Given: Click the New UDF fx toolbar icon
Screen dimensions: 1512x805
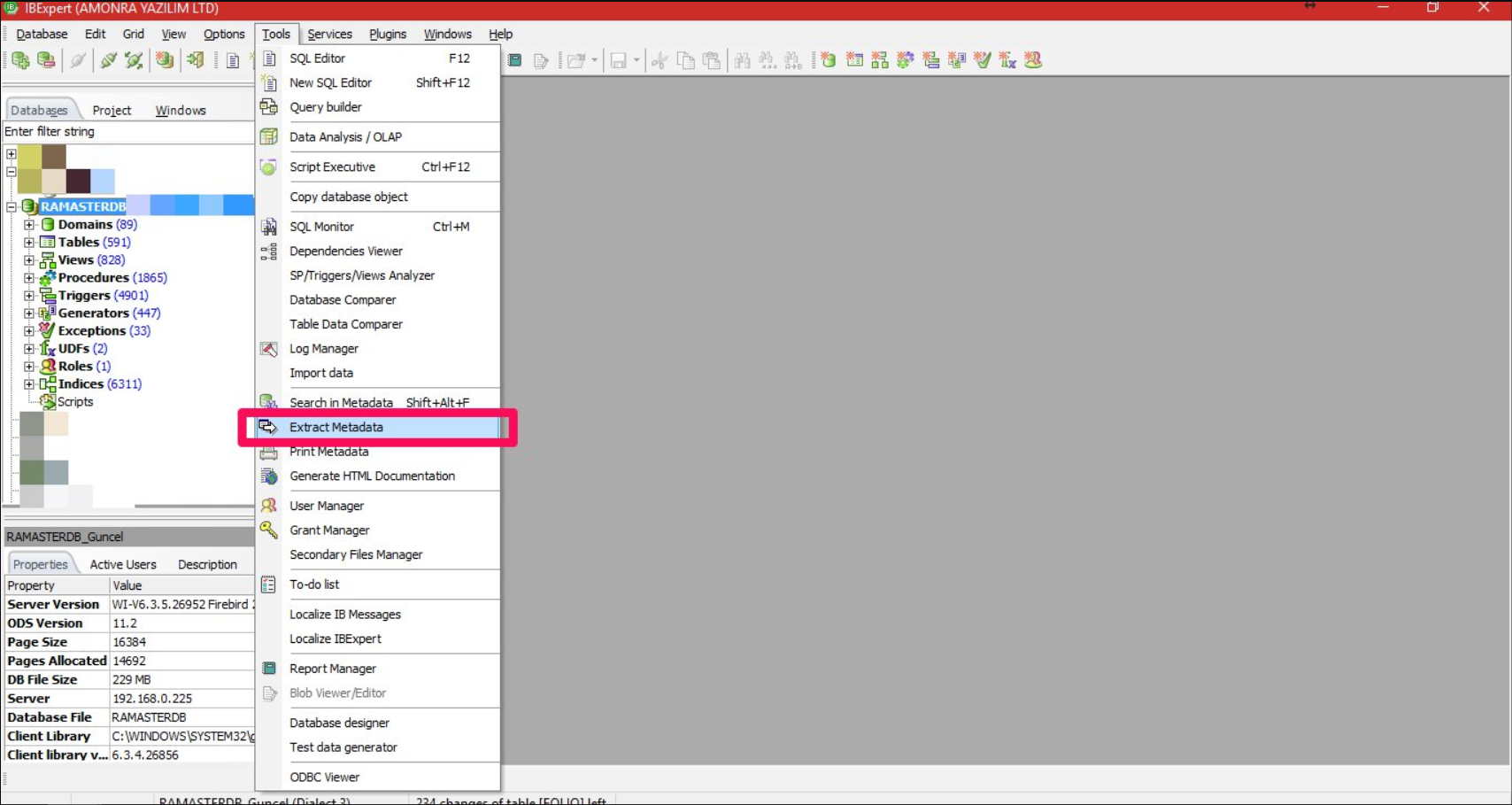Looking at the screenshot, I should tap(1007, 60).
